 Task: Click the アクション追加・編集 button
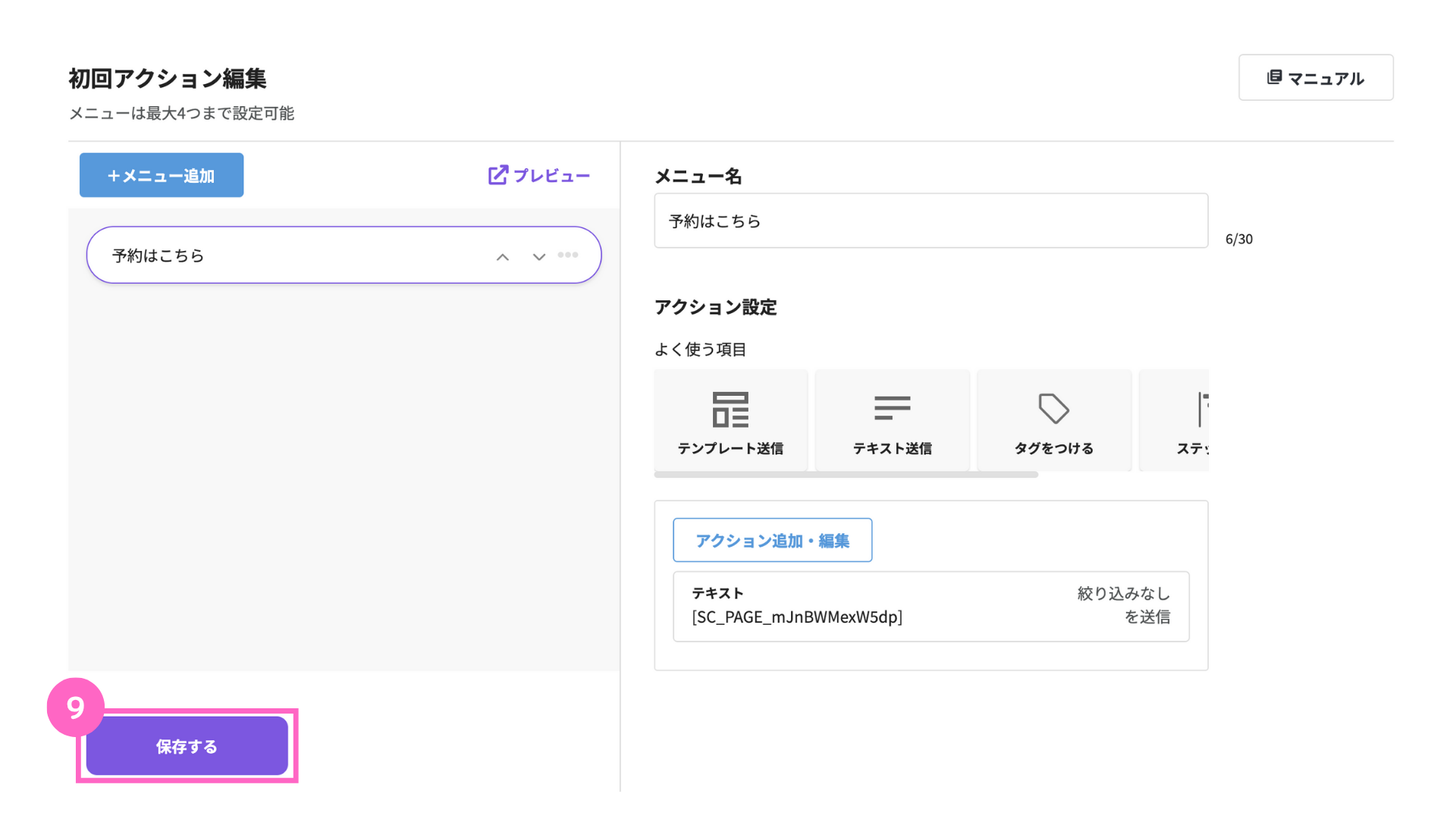coord(772,540)
